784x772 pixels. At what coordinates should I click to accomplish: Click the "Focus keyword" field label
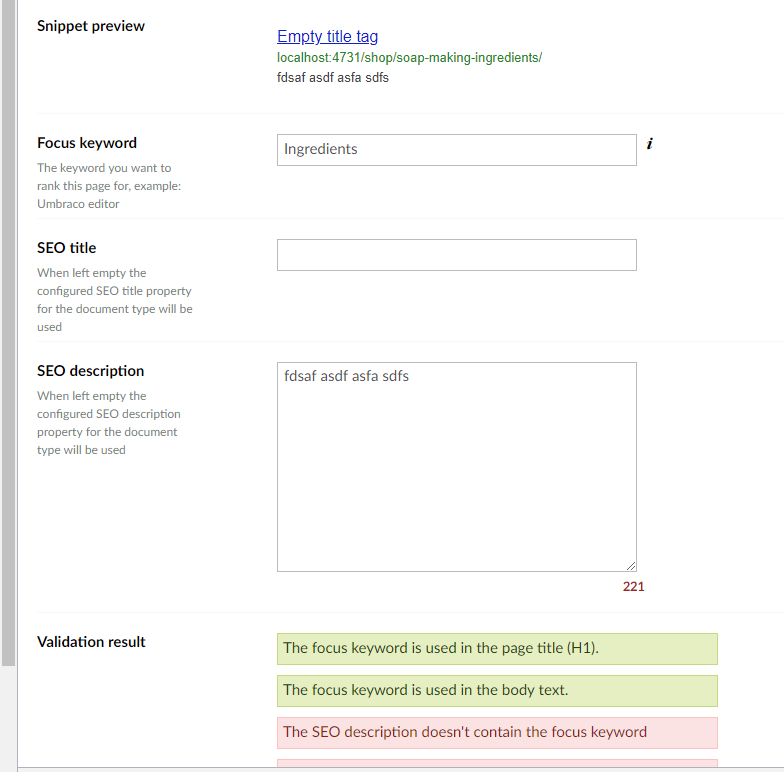[x=87, y=143]
